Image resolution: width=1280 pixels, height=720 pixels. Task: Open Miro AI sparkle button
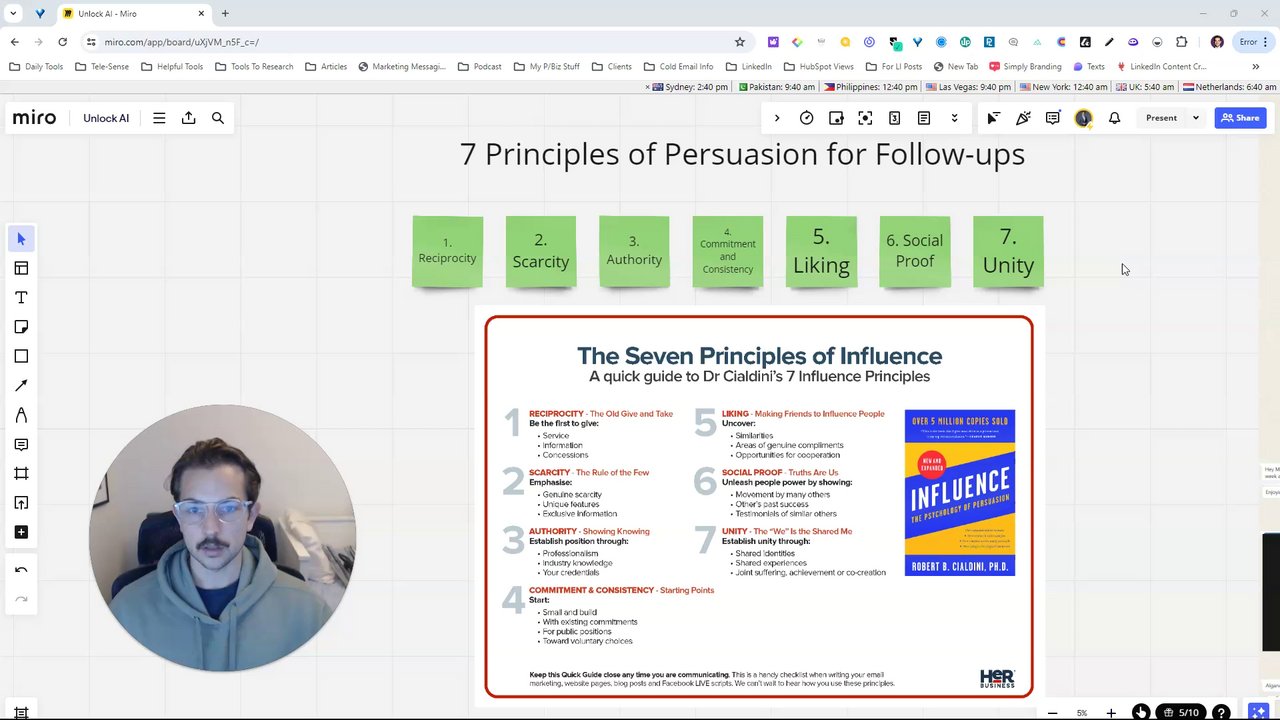(1257, 713)
